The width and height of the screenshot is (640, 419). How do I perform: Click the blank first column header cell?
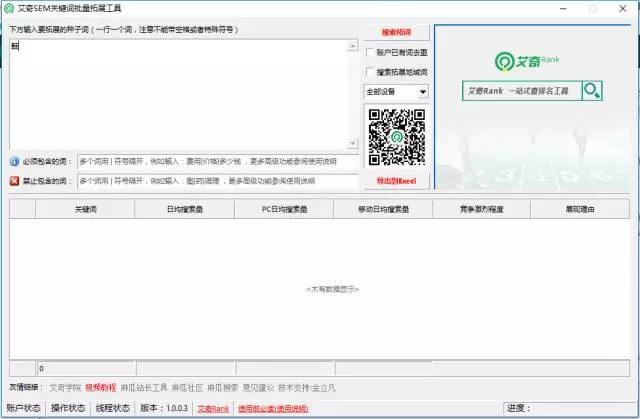[x=23, y=209]
